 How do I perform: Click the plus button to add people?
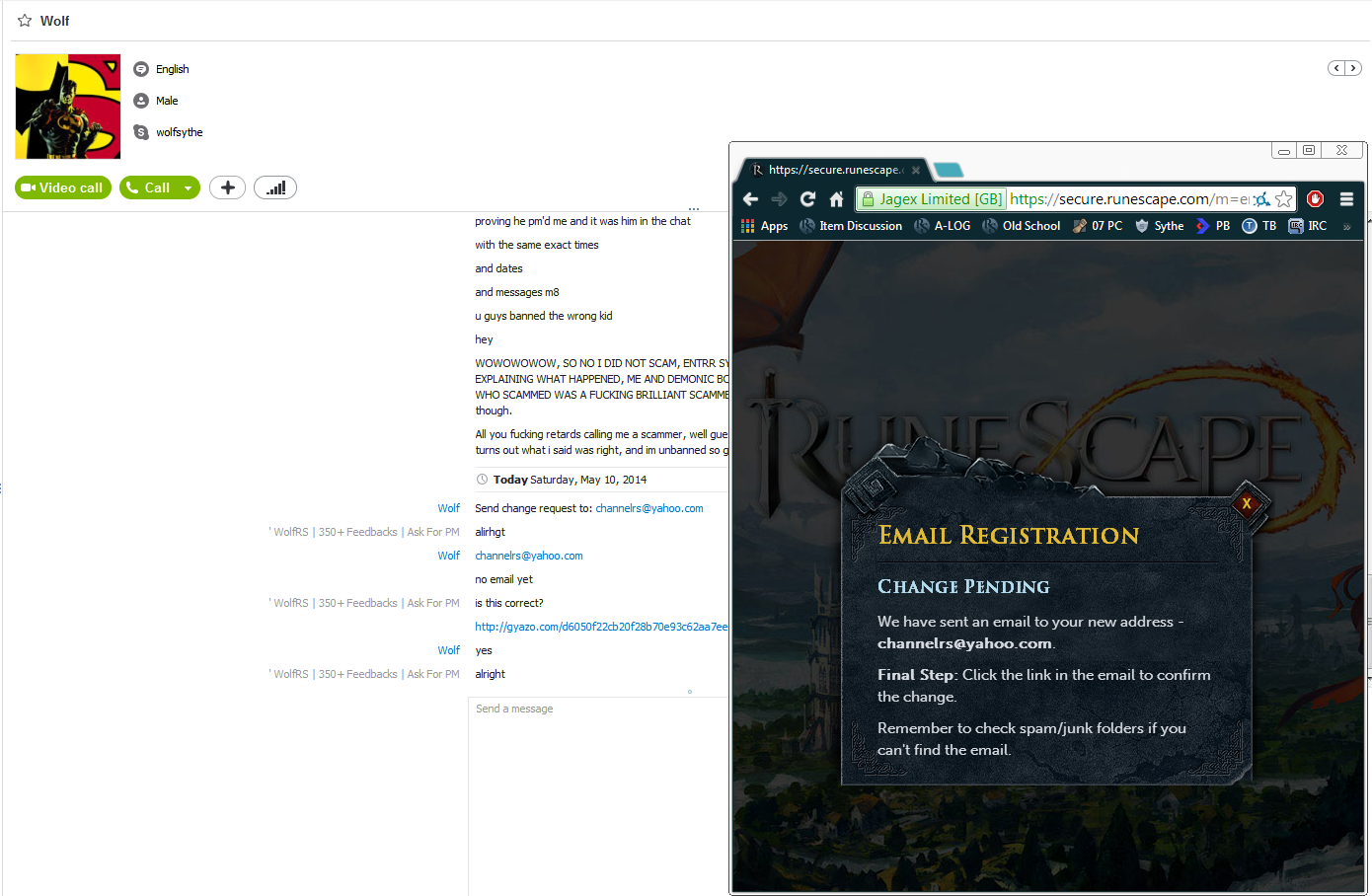coord(228,187)
